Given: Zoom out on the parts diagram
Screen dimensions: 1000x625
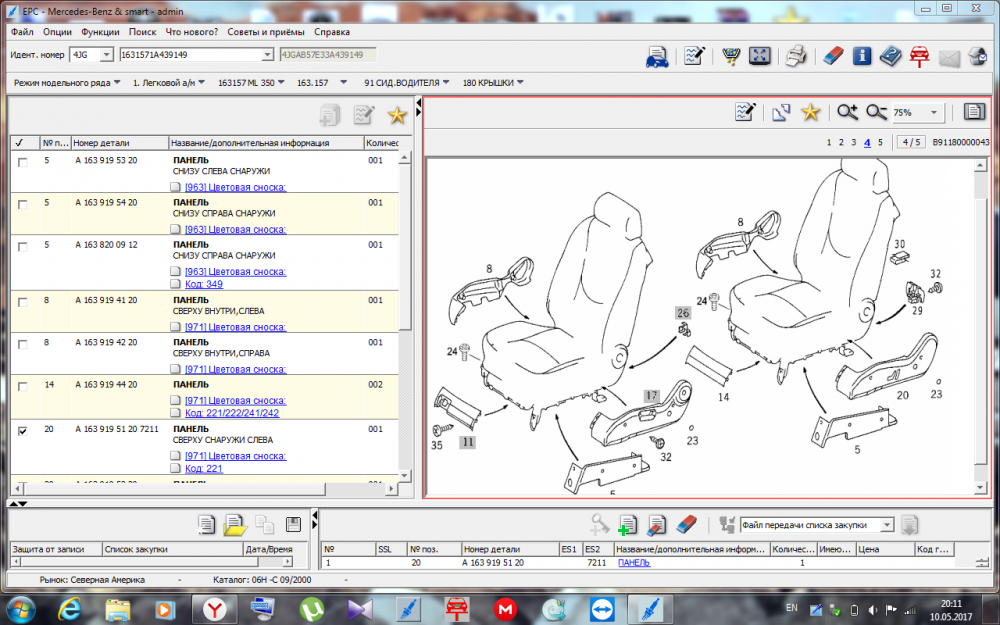Looking at the screenshot, I should point(876,113).
